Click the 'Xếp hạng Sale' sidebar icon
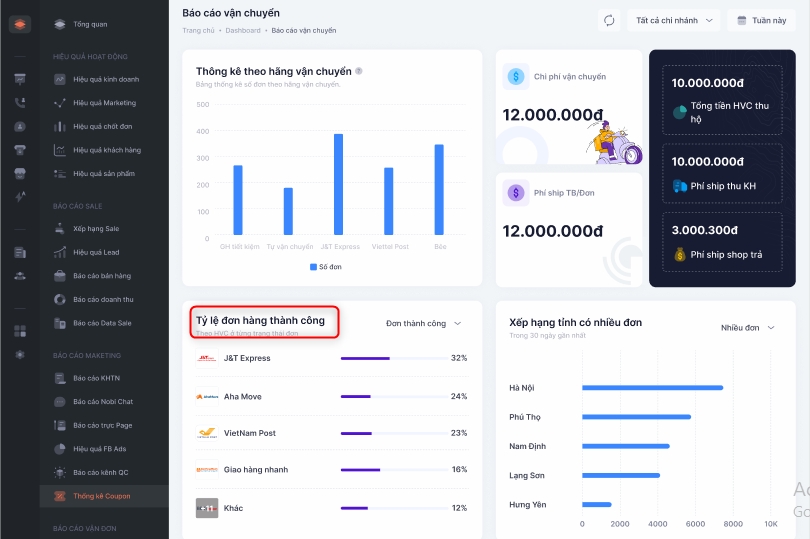Viewport: 810px width, 539px height. point(60,229)
